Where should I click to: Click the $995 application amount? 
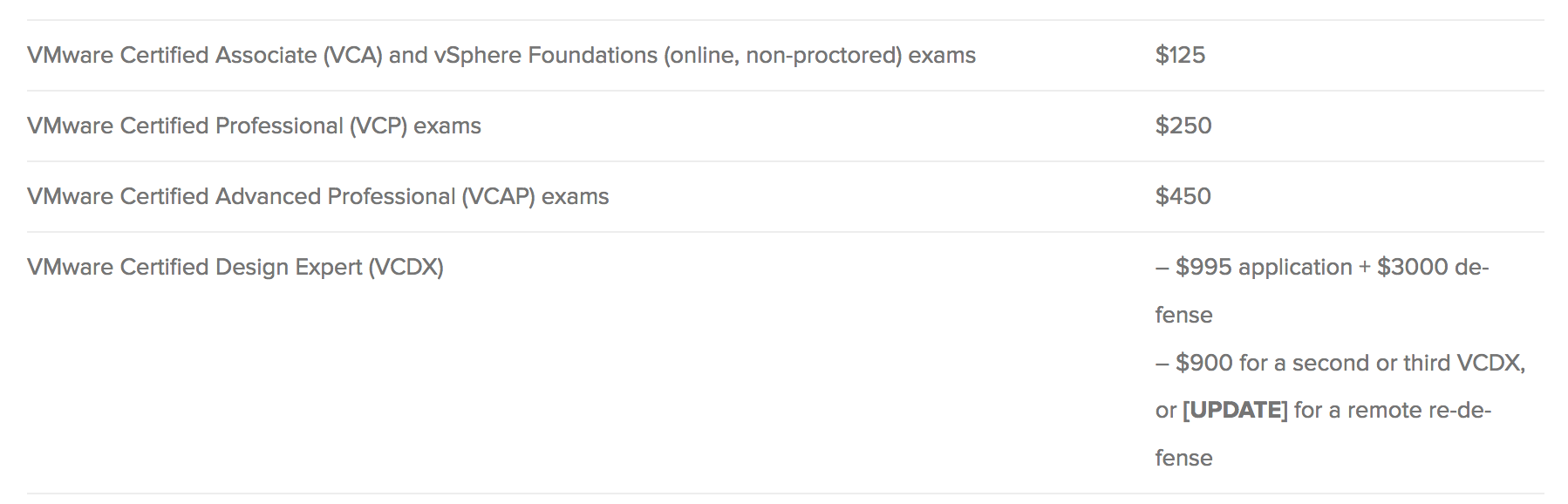click(1203, 267)
